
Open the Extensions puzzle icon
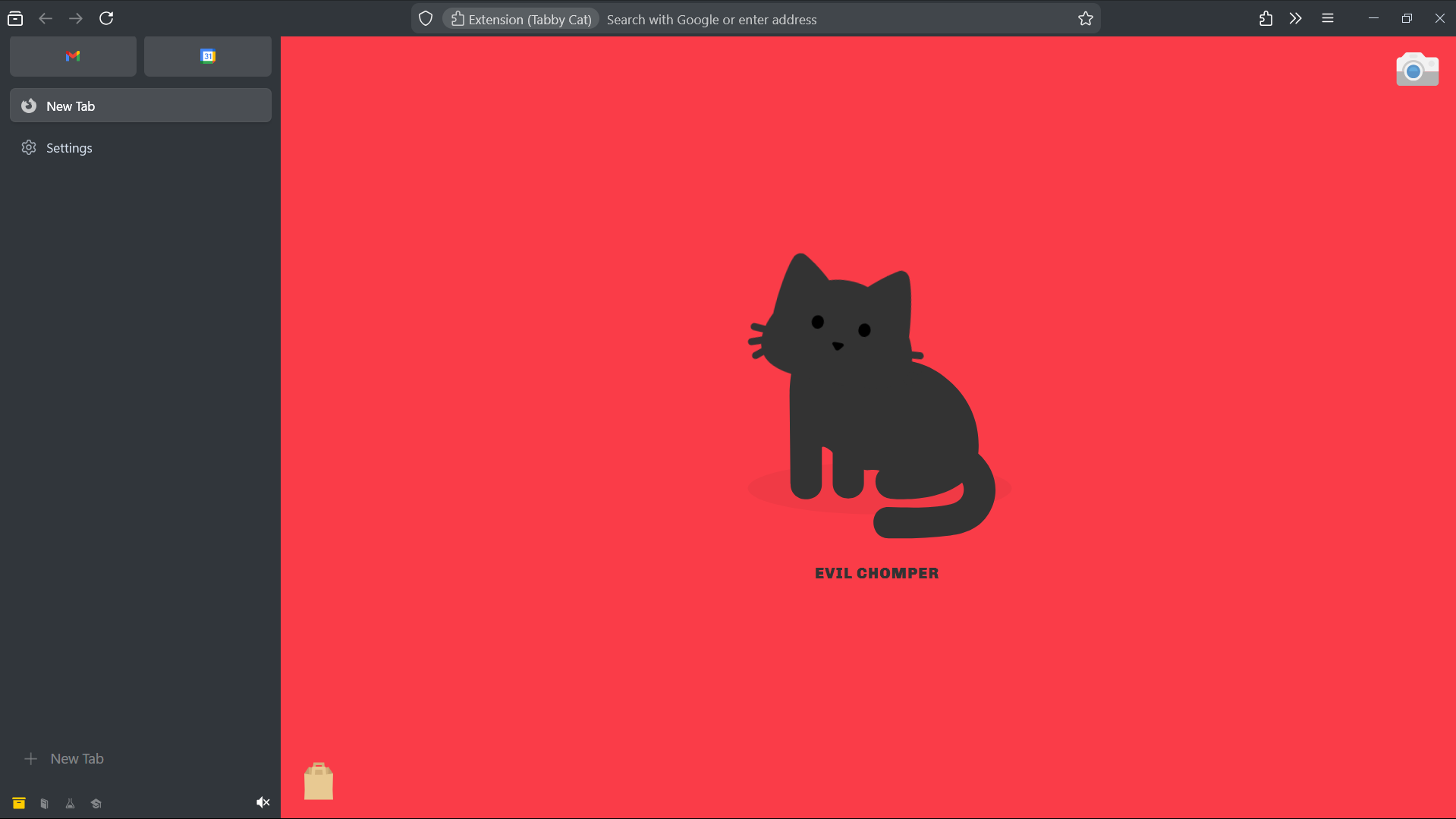pyautogui.click(x=1266, y=19)
